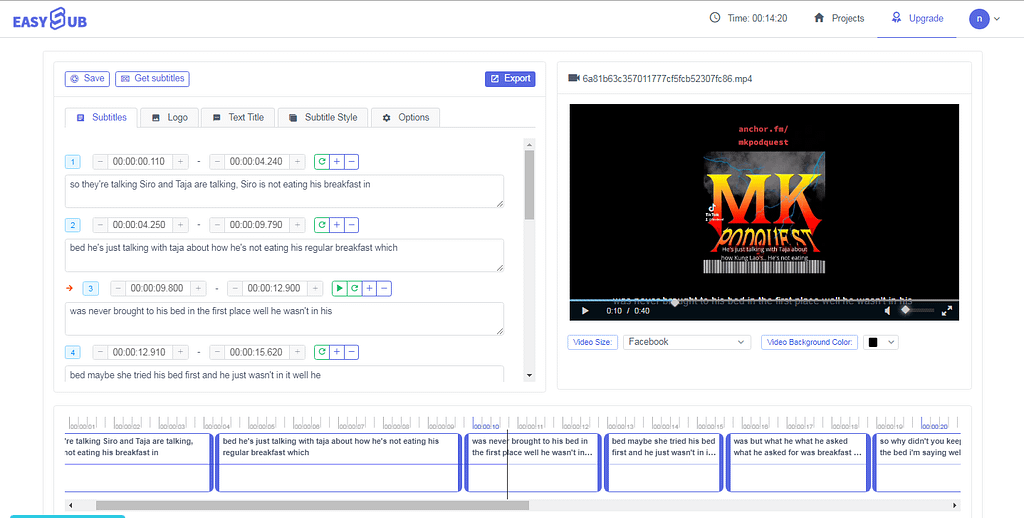Select timeline clip 'bed he's just talking with taja'
This screenshot has width=1024, height=518.
(338, 462)
